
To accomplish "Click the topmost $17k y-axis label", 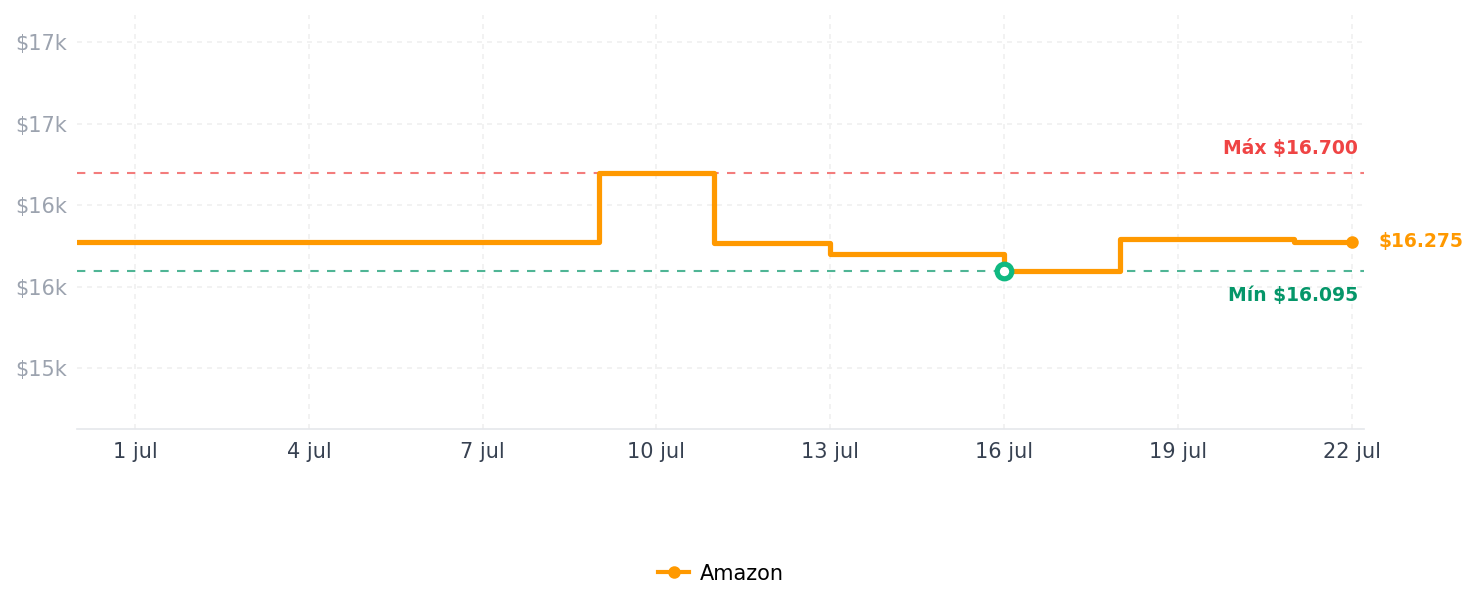I will click(41, 42).
